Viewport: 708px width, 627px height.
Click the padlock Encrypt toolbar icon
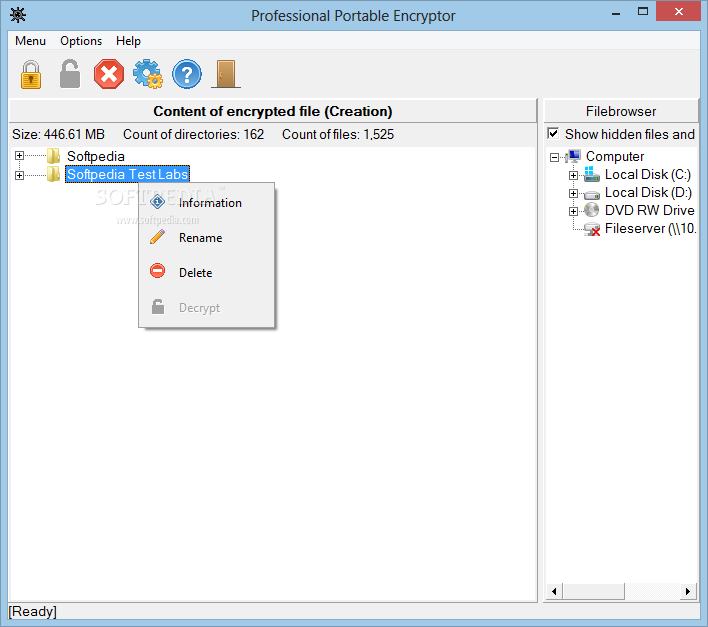click(x=31, y=74)
